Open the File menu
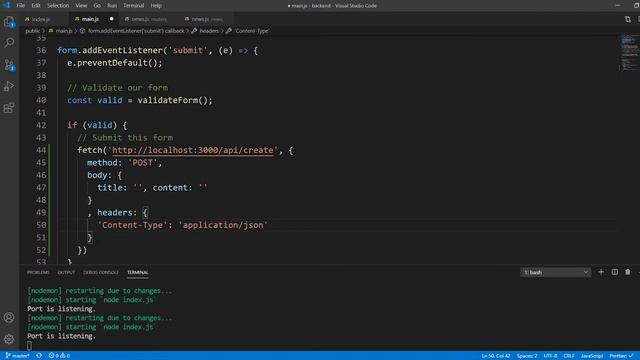The height and width of the screenshot is (360, 640). click(x=20, y=6)
